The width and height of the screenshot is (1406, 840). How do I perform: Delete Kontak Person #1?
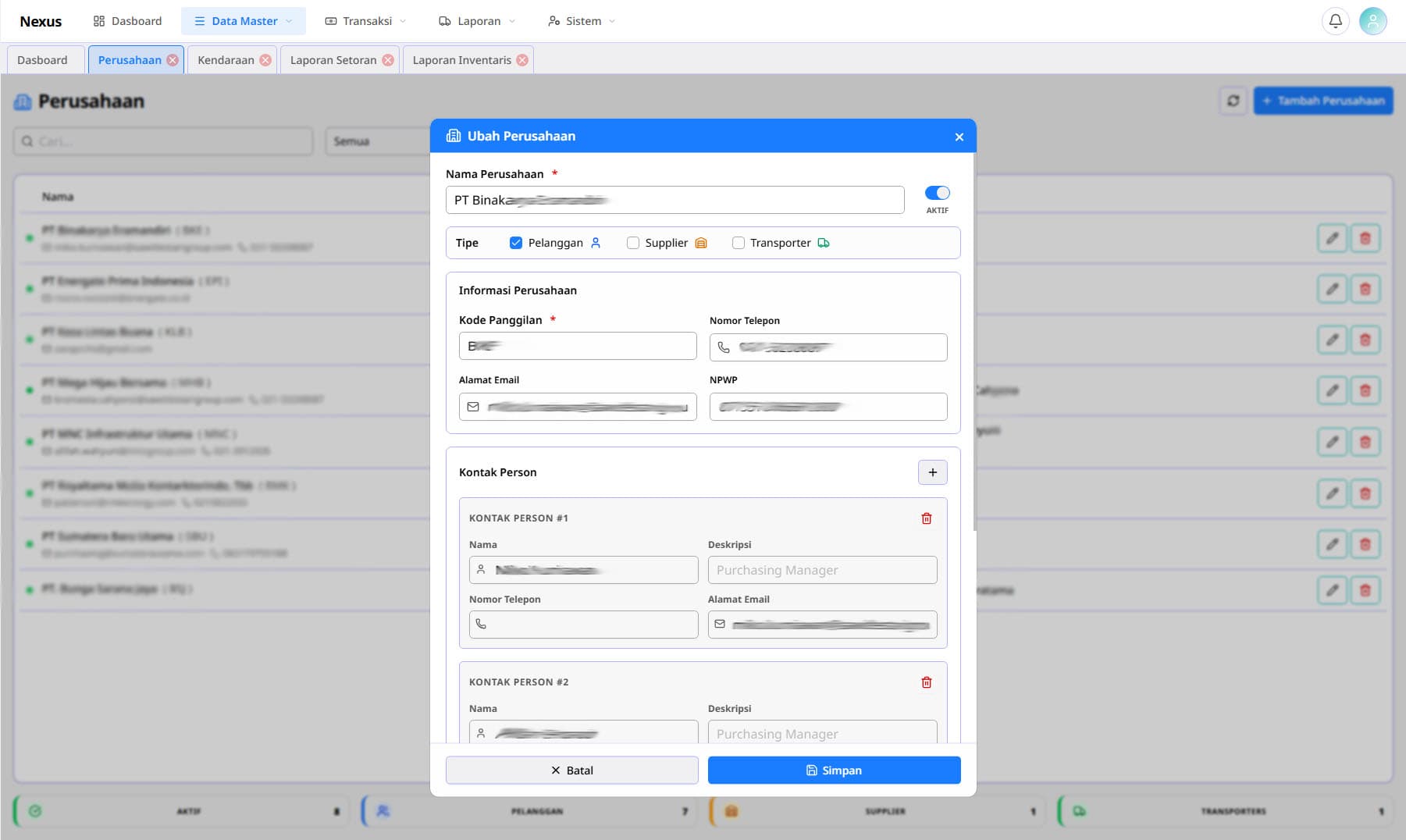(x=926, y=518)
